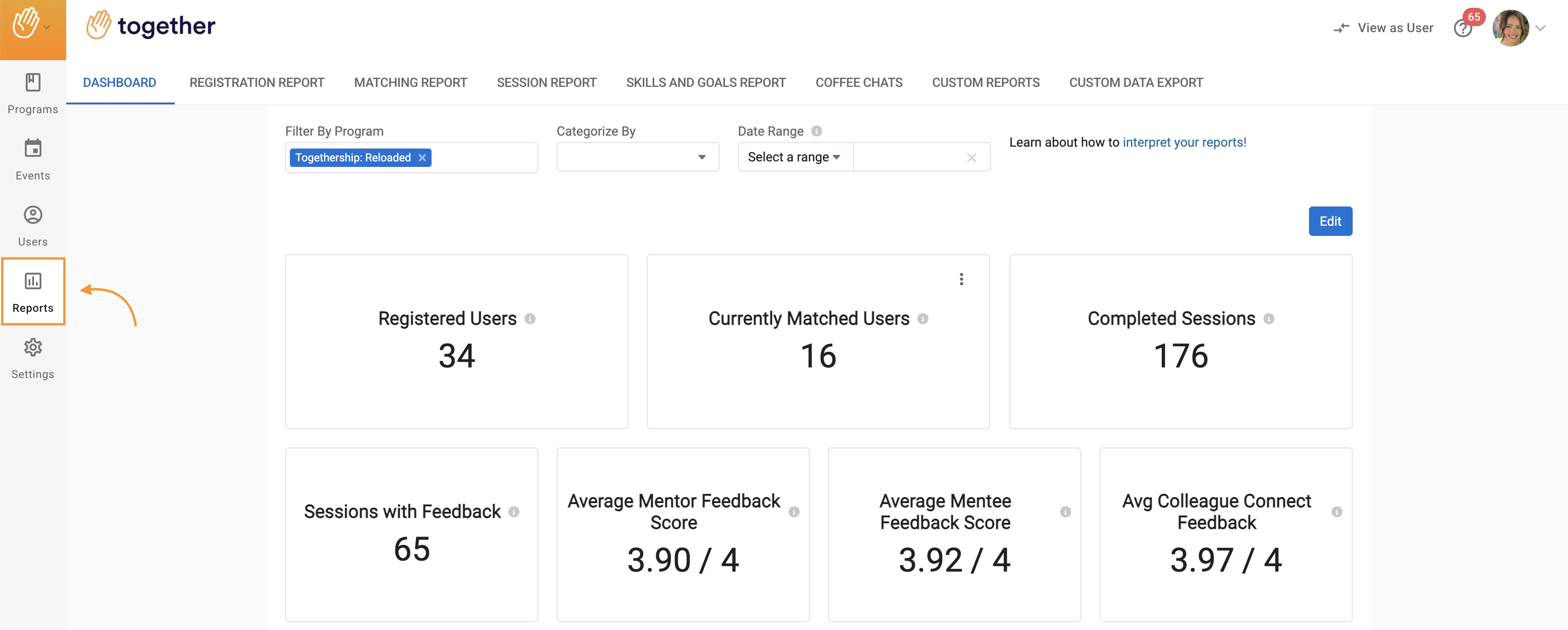Expand Select a range dropdown
The width and height of the screenshot is (1568, 630).
point(794,157)
